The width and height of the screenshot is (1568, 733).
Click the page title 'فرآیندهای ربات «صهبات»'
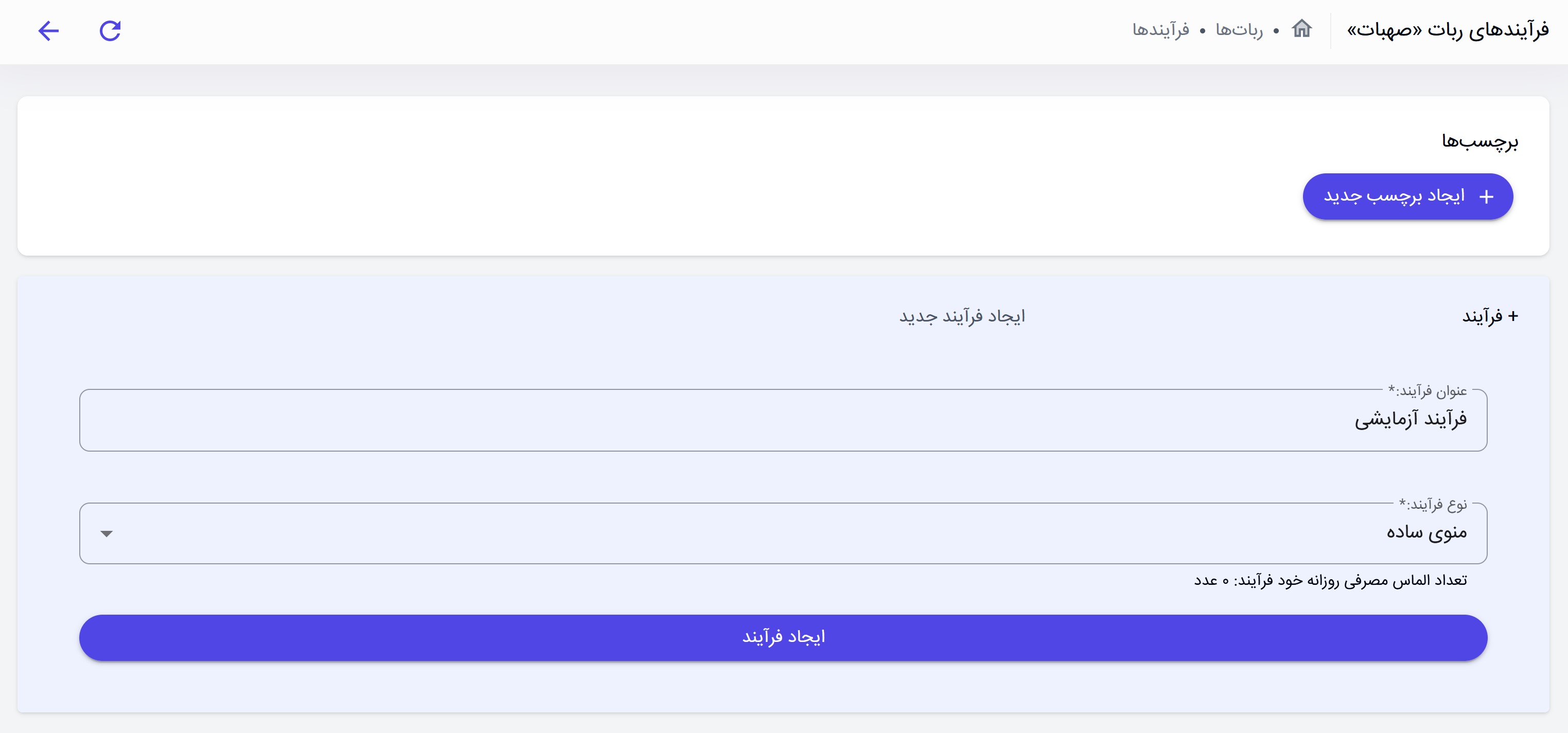pyautogui.click(x=1448, y=30)
